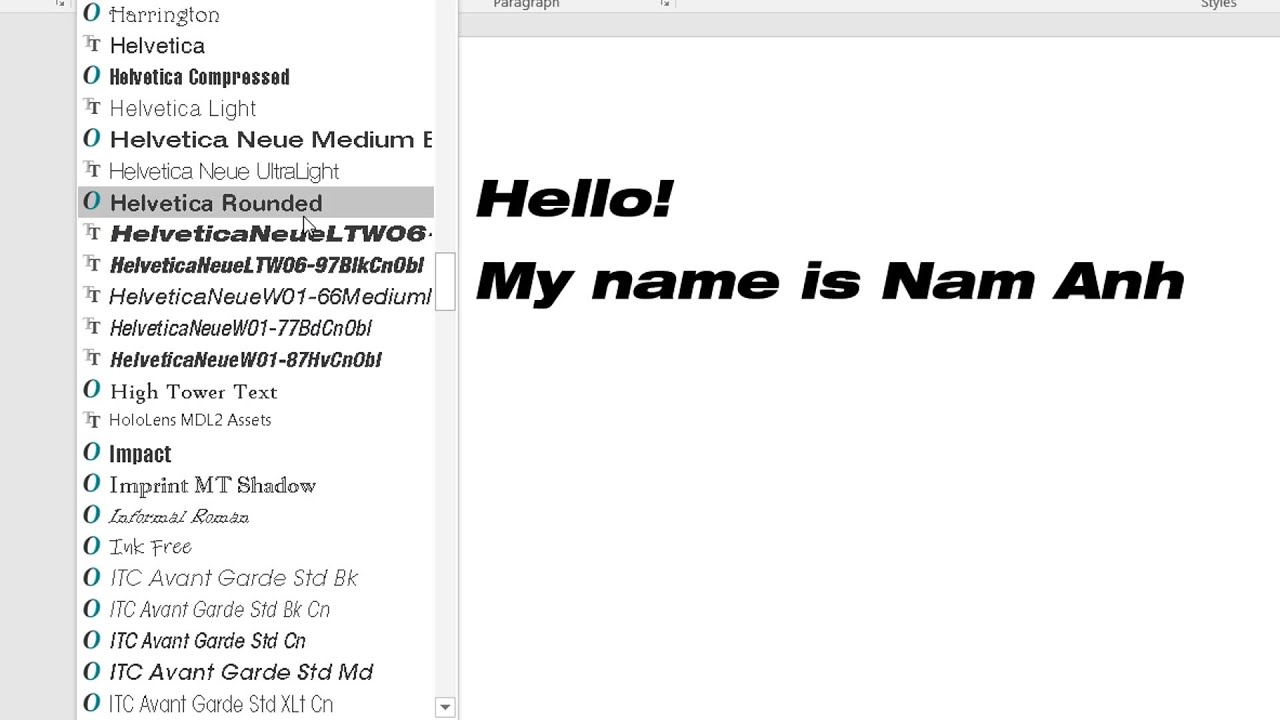Apply the highlighted Helvetica Rounded font

tap(256, 202)
